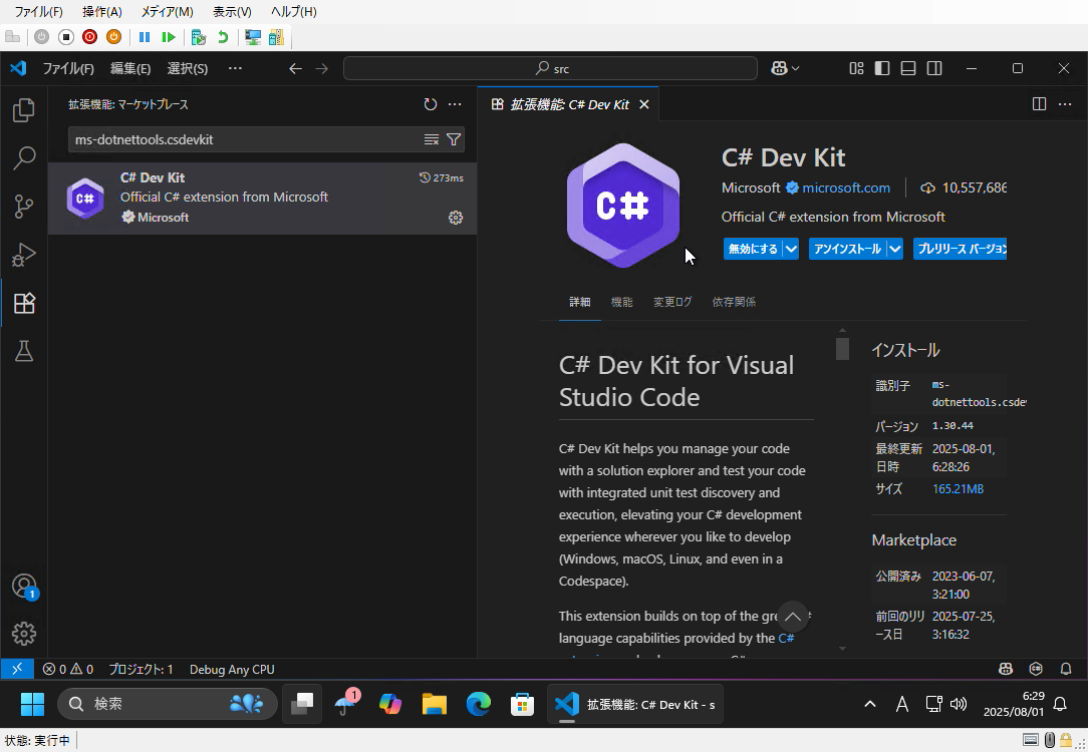Open the Extensions view icon
This screenshot has width=1088, height=752.
[24, 303]
